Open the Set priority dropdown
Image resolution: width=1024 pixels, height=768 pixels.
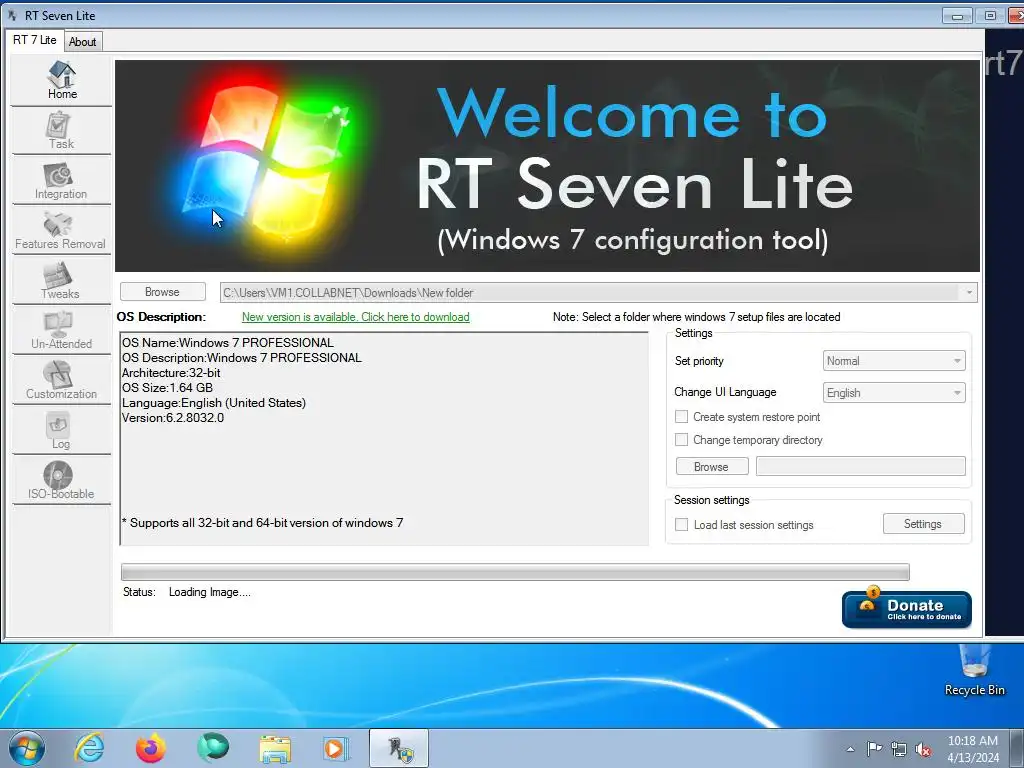coord(893,360)
